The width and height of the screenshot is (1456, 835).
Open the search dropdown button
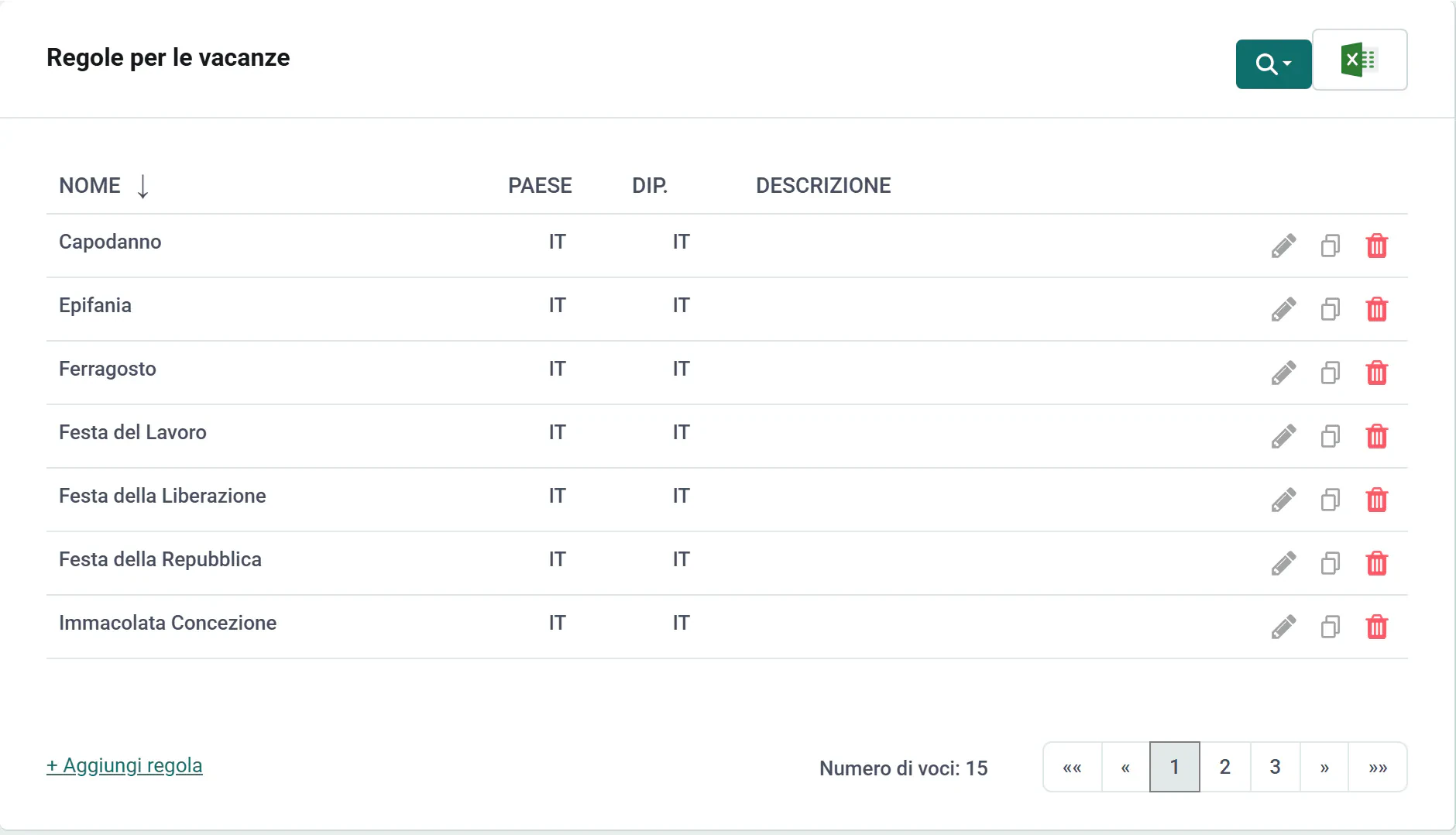click(x=1273, y=64)
